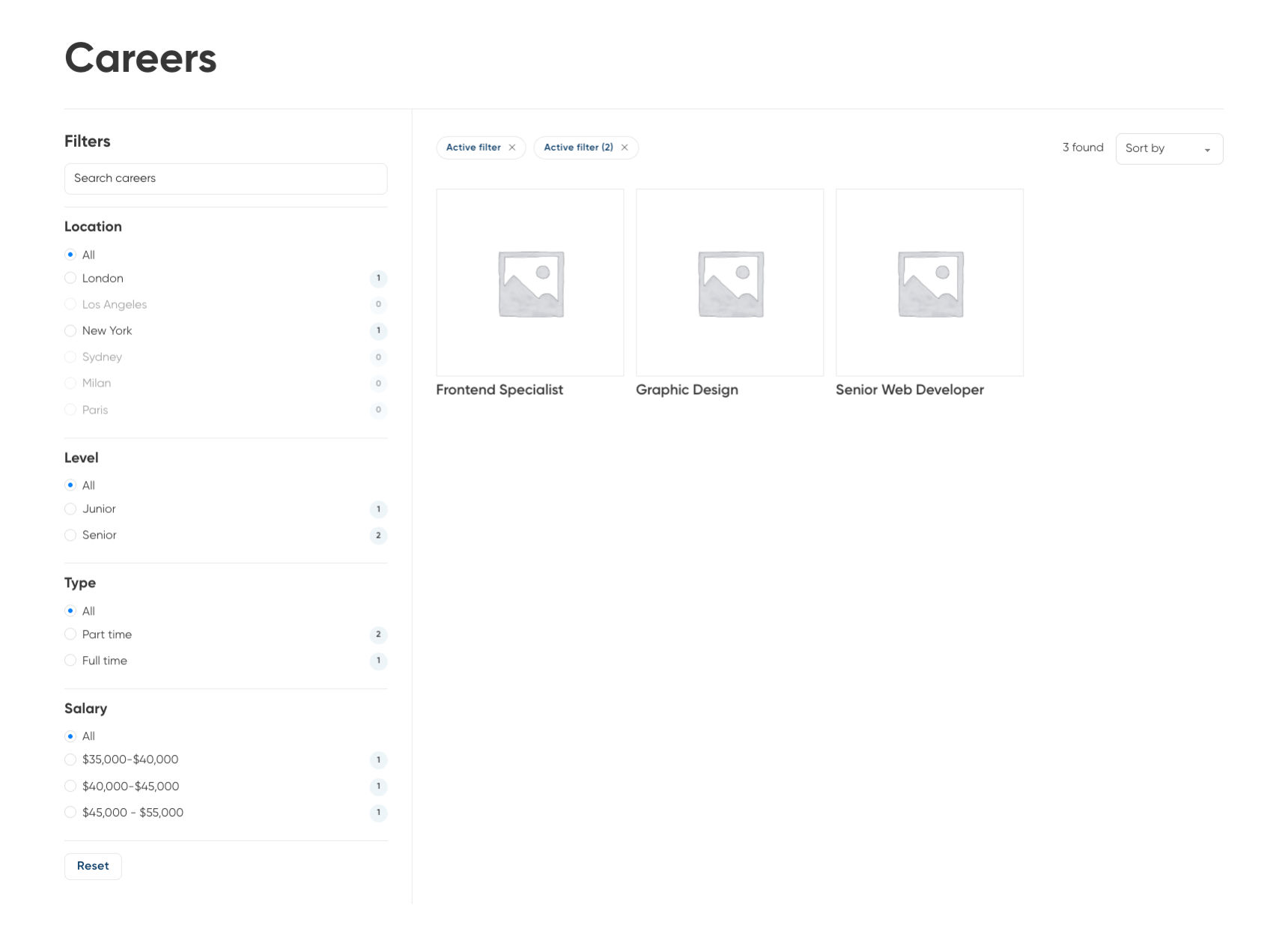The image size is (1288, 931).
Task: Select $40,000-$45,000 salary range
Action: pyautogui.click(x=70, y=786)
